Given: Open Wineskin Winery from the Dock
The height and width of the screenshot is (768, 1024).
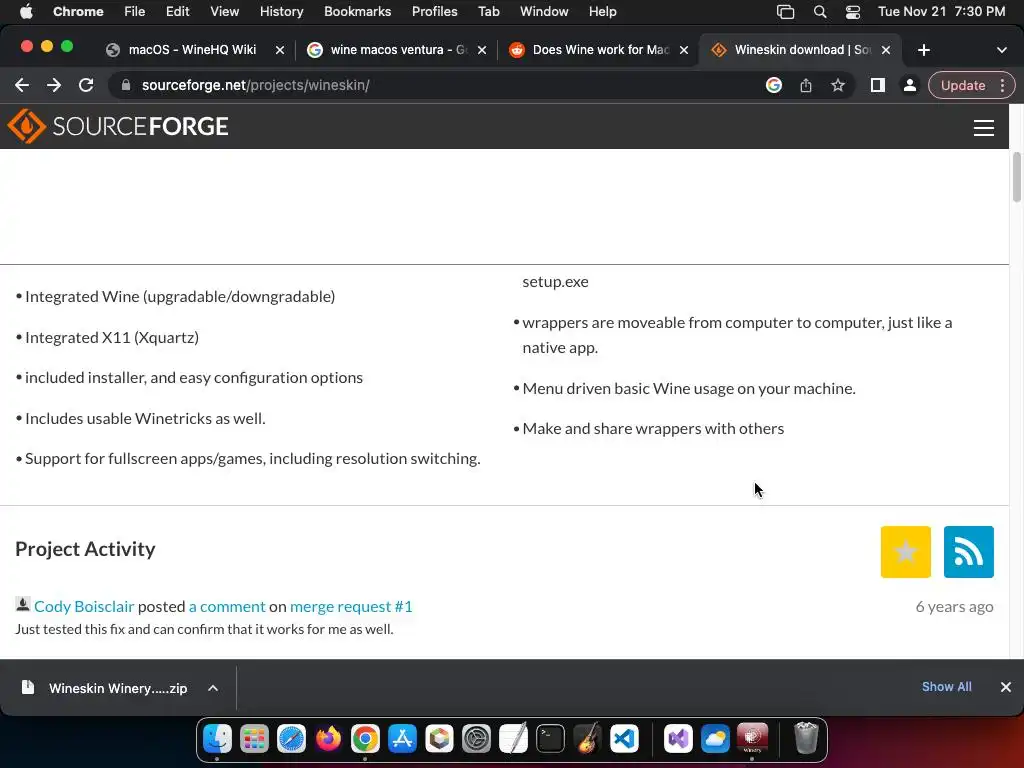Looking at the screenshot, I should (752, 738).
